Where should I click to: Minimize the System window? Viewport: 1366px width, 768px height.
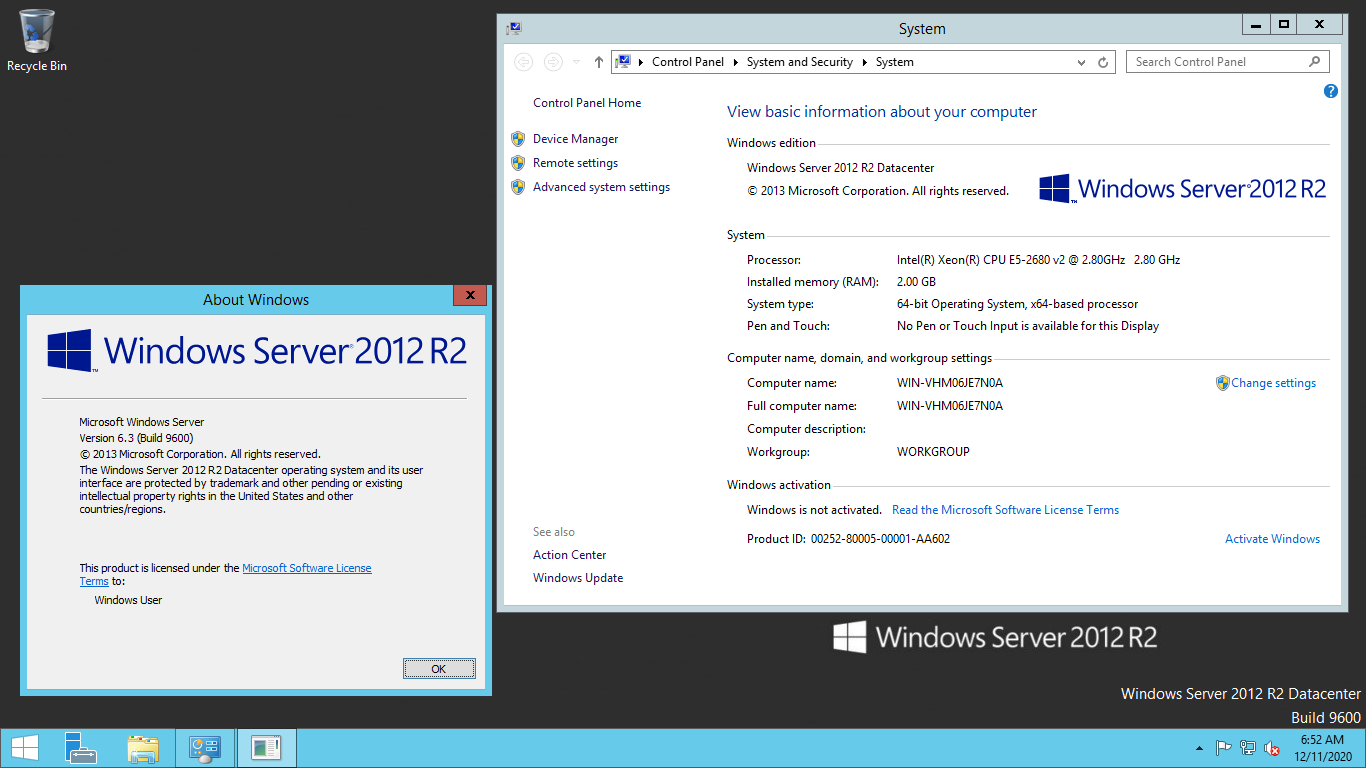1257,25
